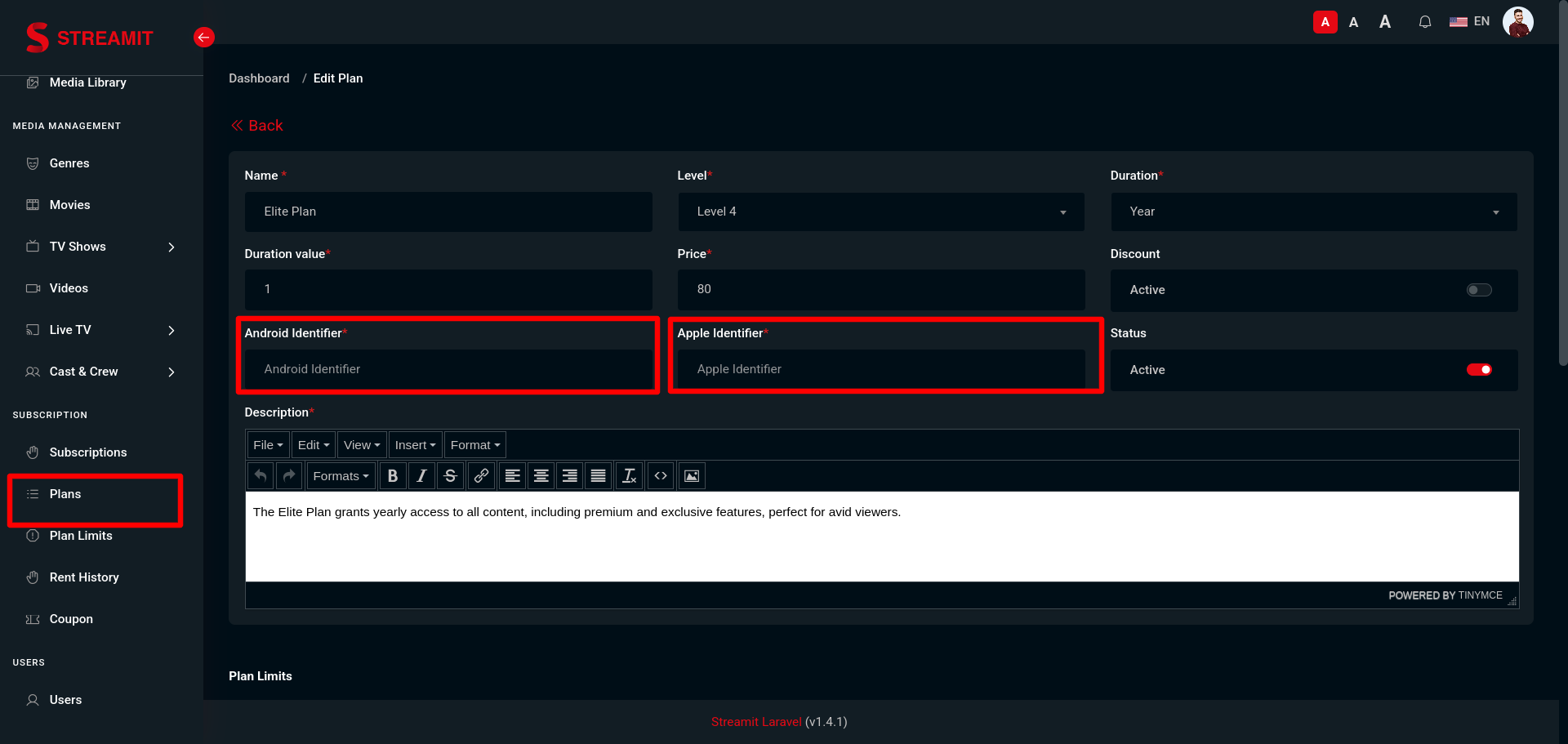This screenshot has width=1568, height=744.
Task: Click the Android Identifier input
Action: pyautogui.click(x=448, y=369)
